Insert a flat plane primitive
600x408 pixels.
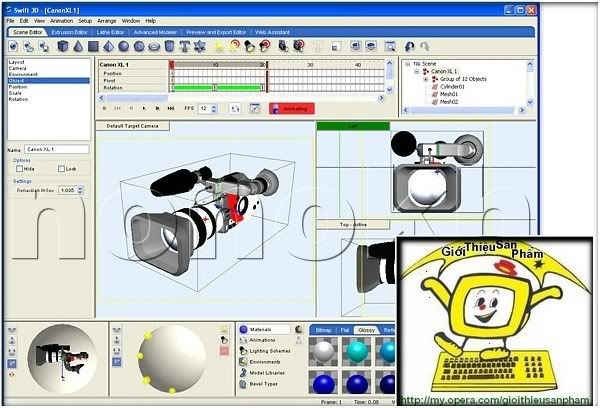pos(93,46)
